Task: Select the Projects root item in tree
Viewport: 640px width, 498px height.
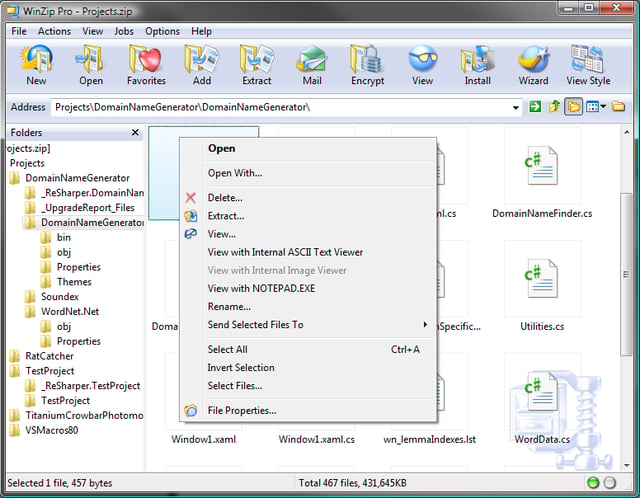Action: pos(27,163)
